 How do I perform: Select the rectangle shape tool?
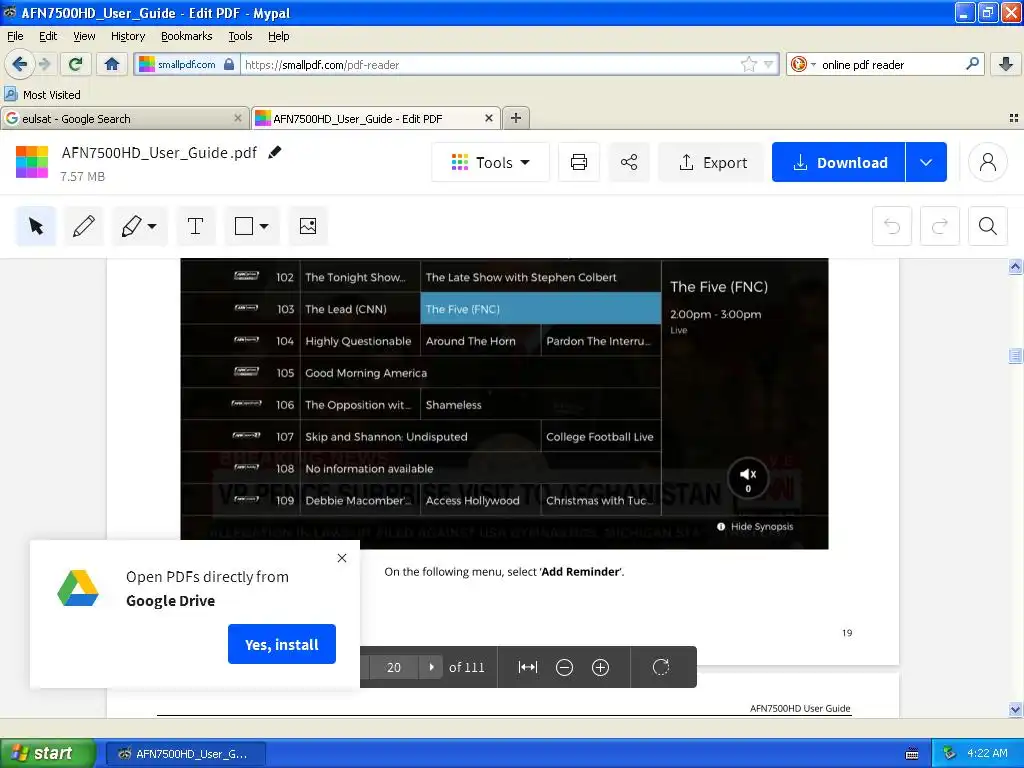click(244, 227)
